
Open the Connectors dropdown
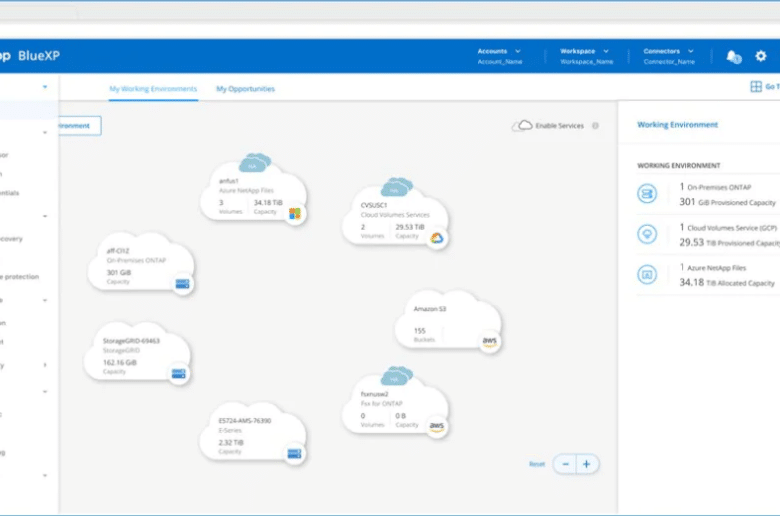click(669, 56)
